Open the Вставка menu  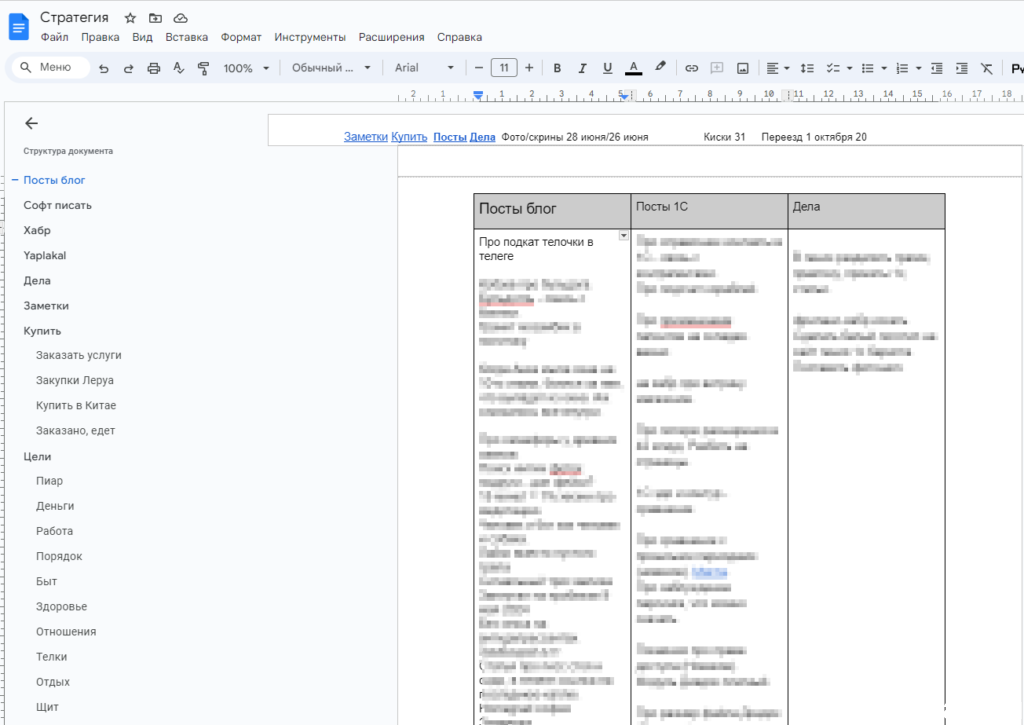tap(187, 37)
